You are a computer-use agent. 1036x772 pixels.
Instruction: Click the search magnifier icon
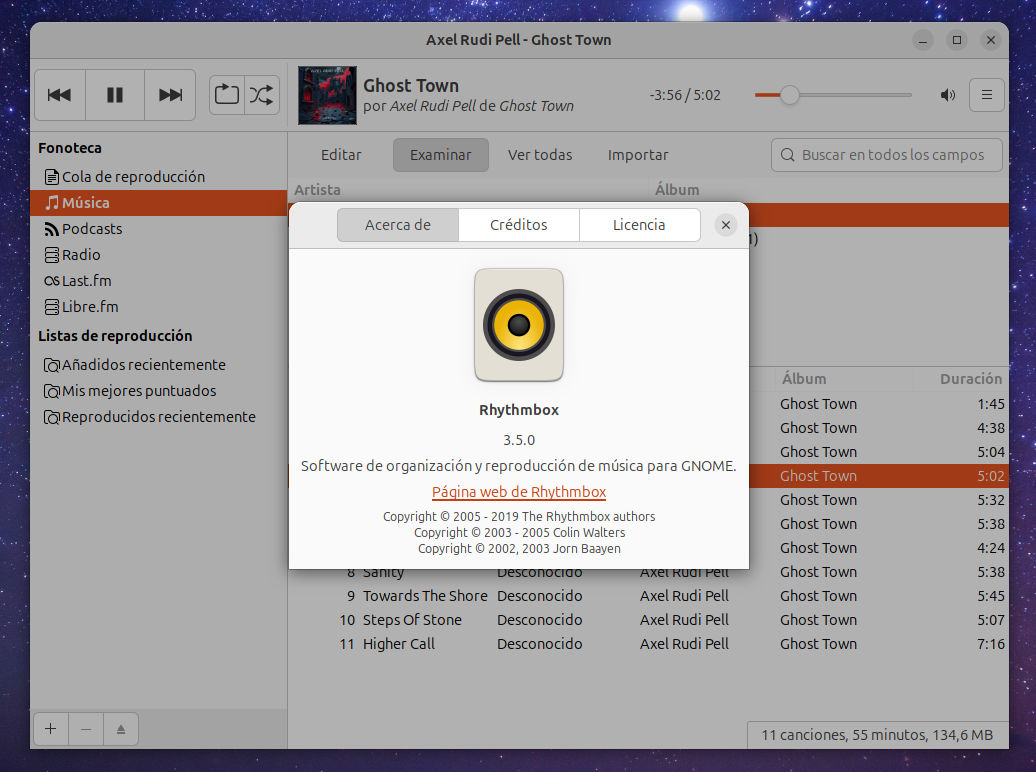tap(788, 155)
